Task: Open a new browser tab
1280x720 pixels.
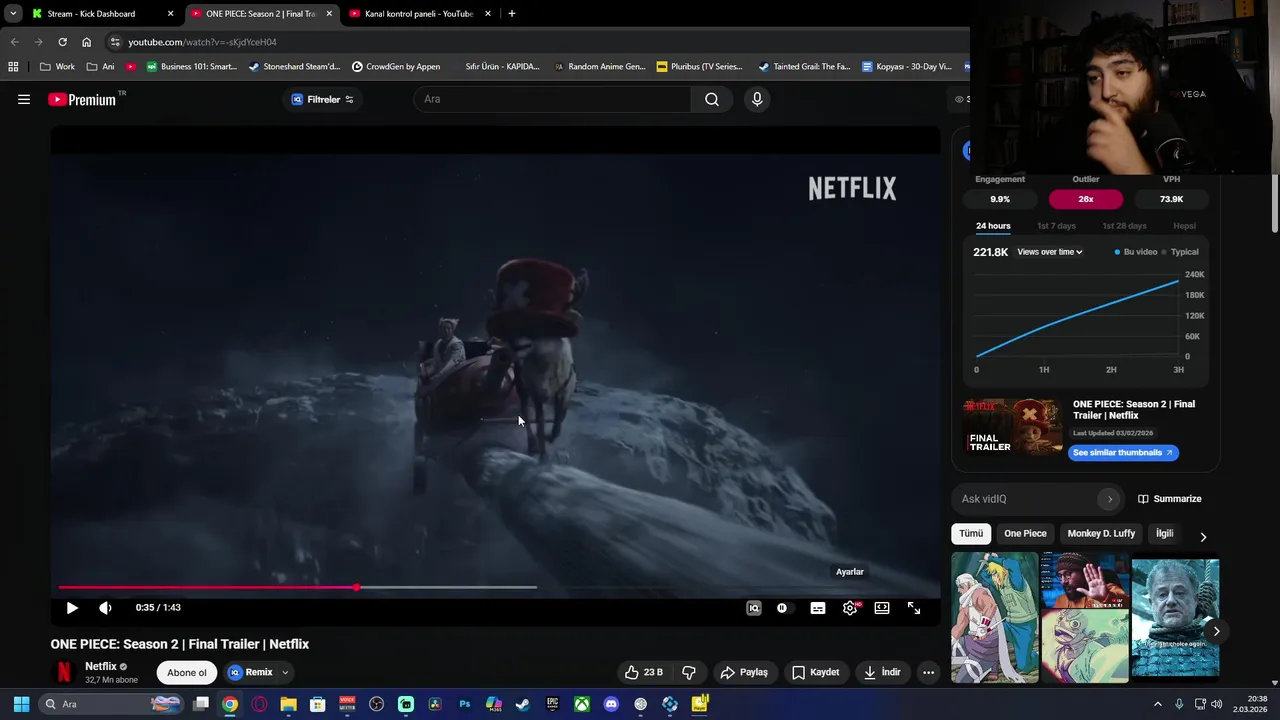Action: 512,14
